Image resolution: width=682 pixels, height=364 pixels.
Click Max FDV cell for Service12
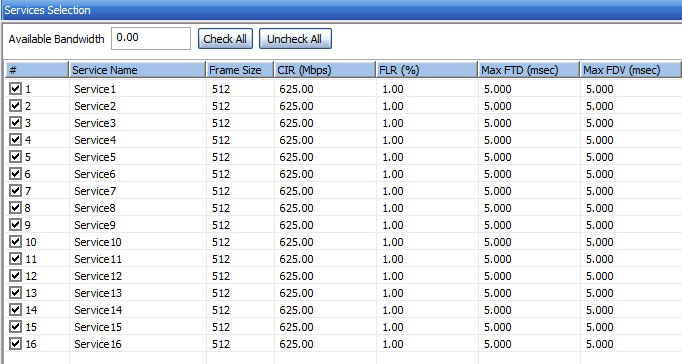[631, 276]
